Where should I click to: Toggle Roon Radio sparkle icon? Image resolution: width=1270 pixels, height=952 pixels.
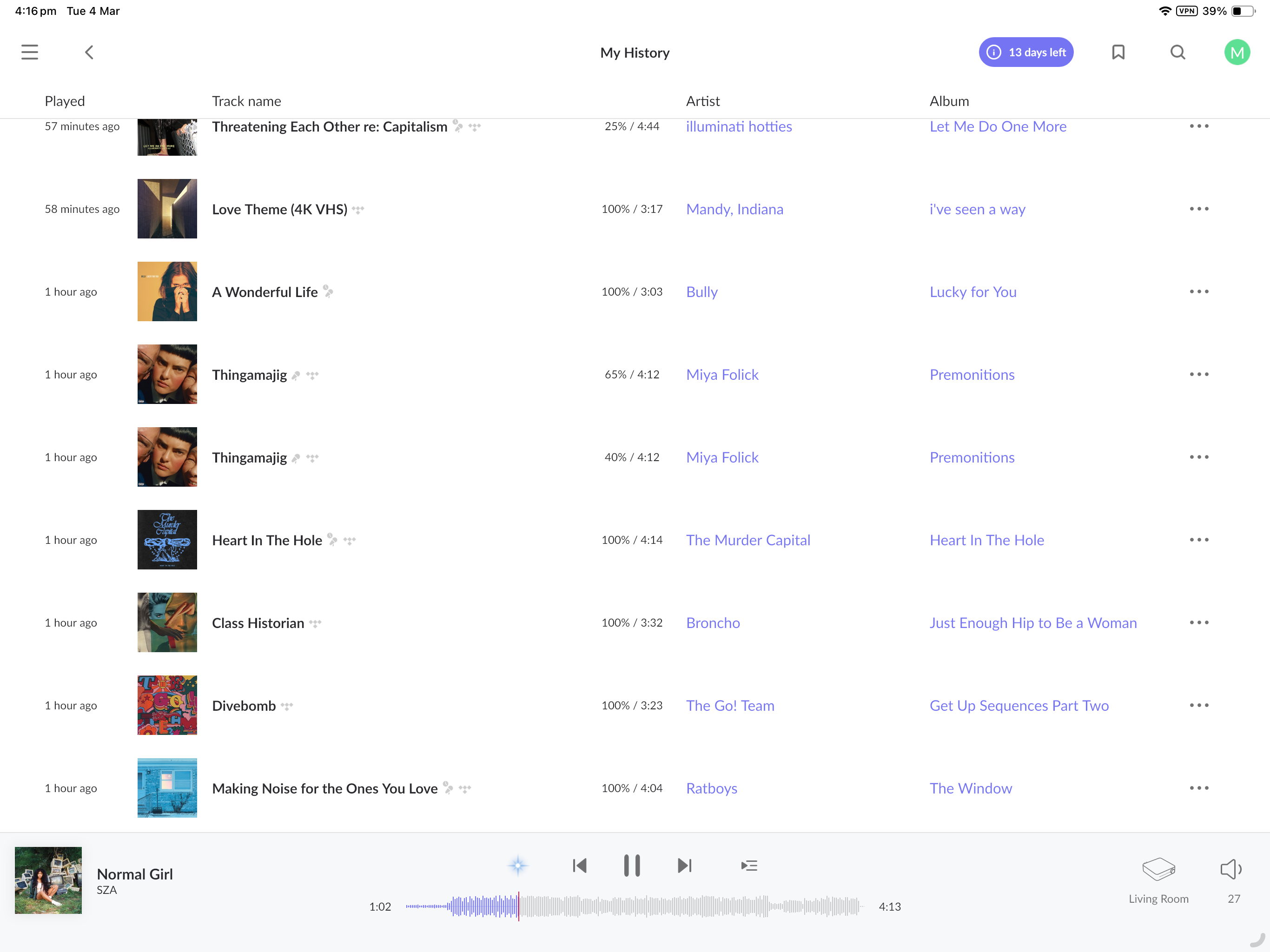click(518, 865)
